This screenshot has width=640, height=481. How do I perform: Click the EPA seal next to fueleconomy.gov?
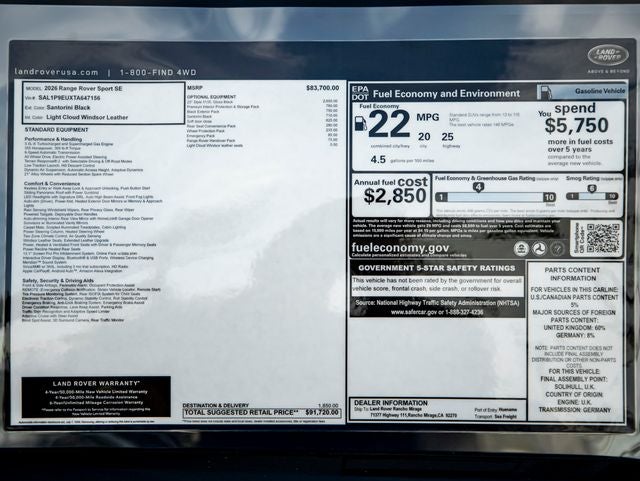click(521, 249)
